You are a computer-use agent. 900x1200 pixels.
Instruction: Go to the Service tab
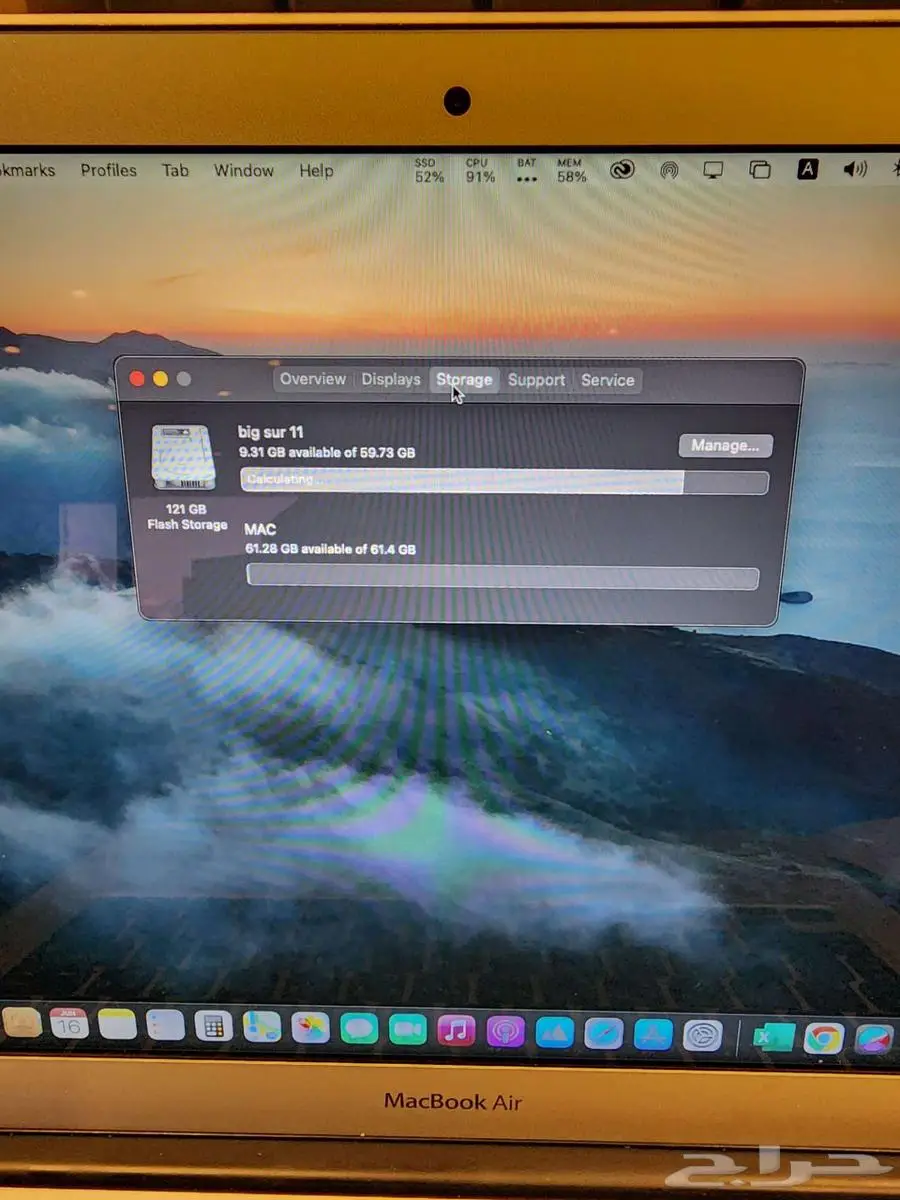[x=608, y=380]
